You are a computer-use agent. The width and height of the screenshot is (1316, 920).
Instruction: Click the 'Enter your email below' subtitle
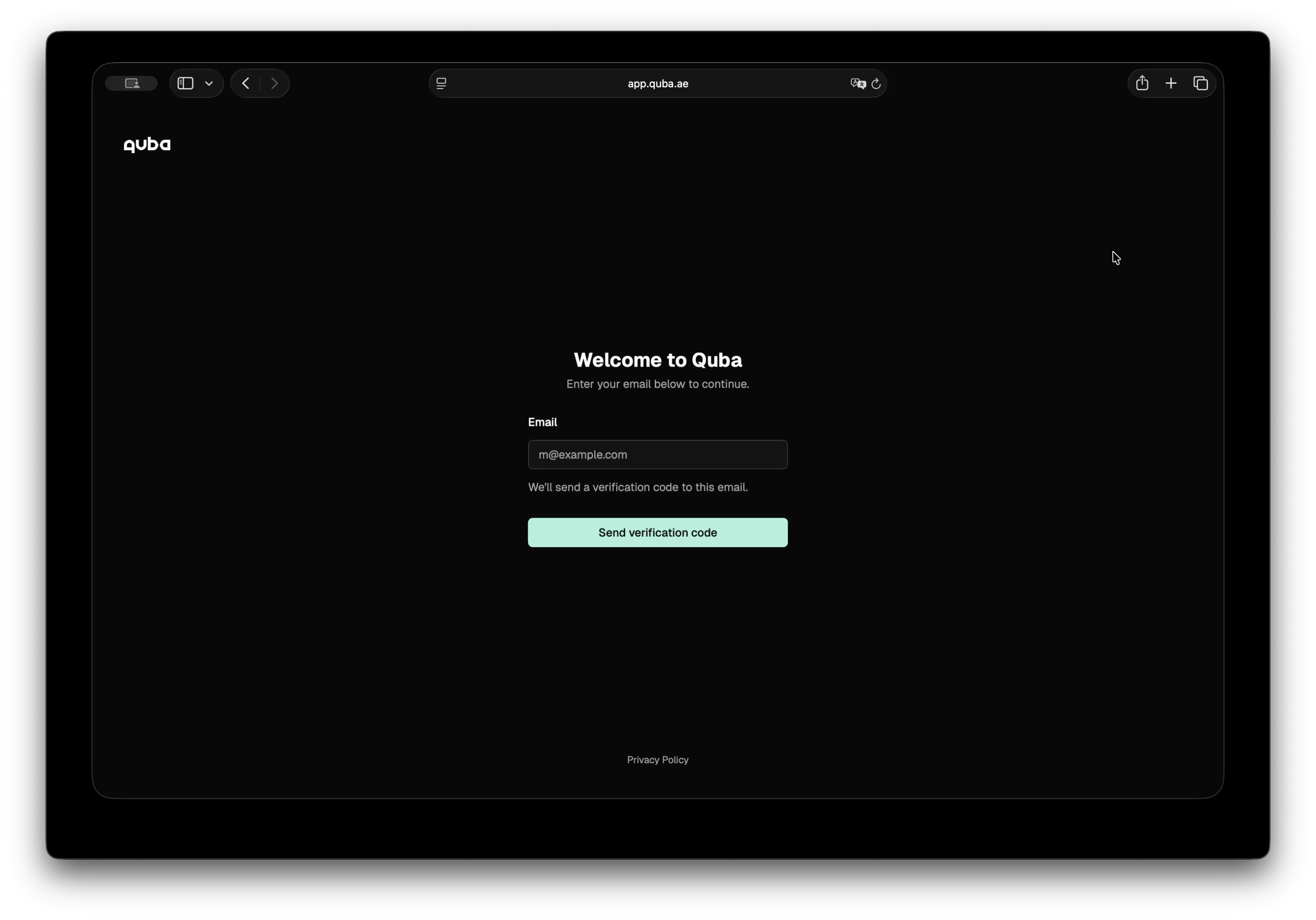pos(658,384)
